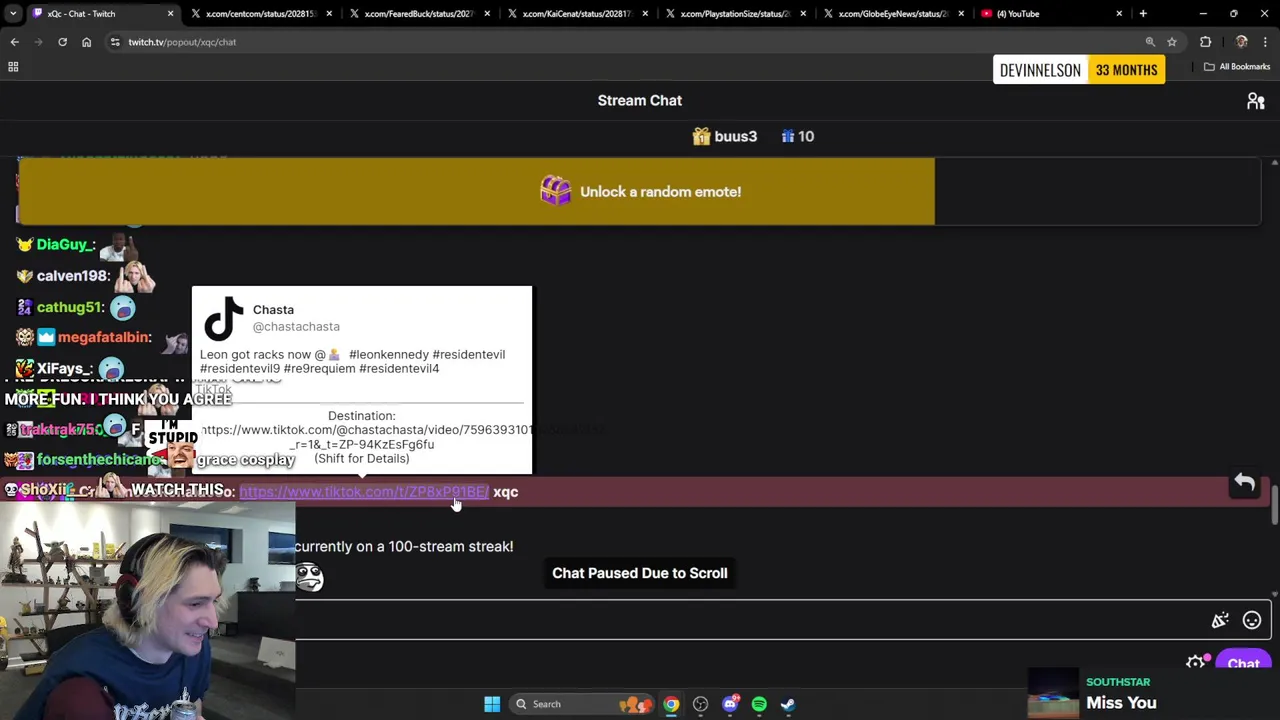
Task: Bookmark this page with star icon
Action: [x=1172, y=42]
